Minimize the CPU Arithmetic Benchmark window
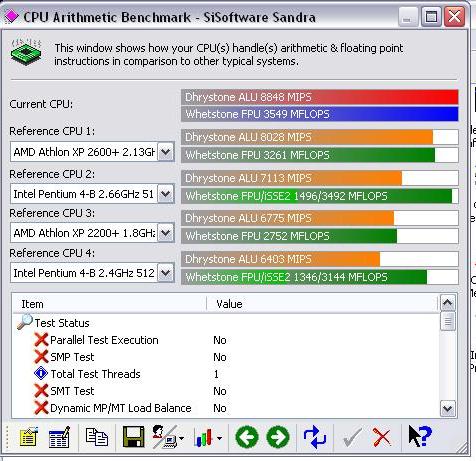476x461 pixels. point(408,16)
